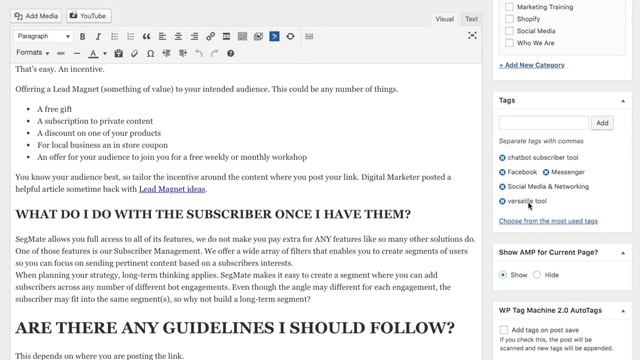This screenshot has height=360, width=640.
Task: Open the Paragraph format dropdown
Action: coord(43,36)
